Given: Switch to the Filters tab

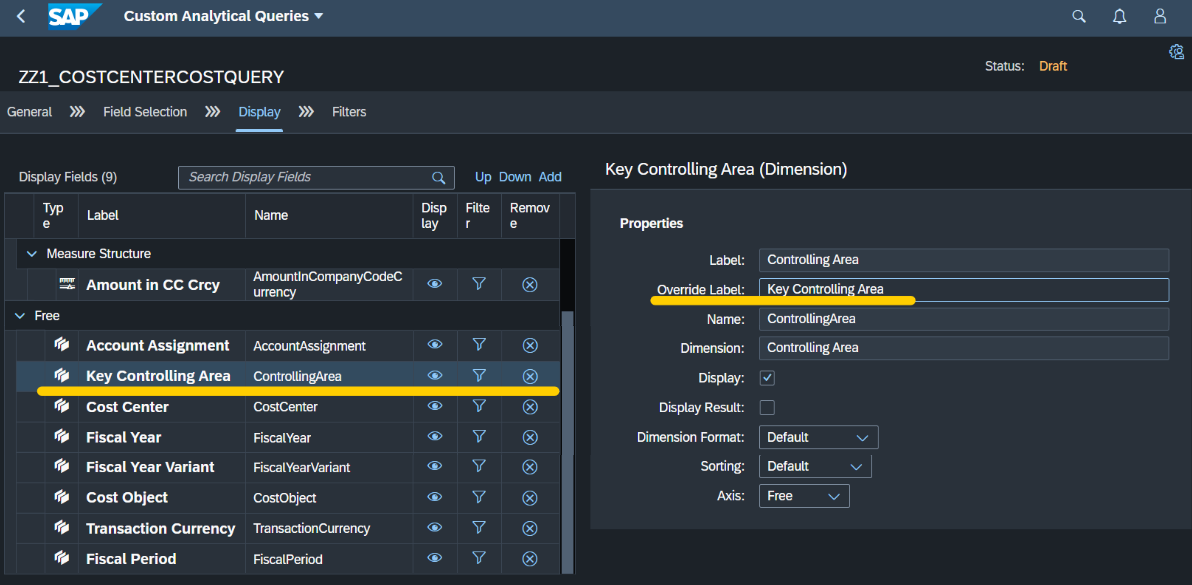Looking at the screenshot, I should coord(349,112).
